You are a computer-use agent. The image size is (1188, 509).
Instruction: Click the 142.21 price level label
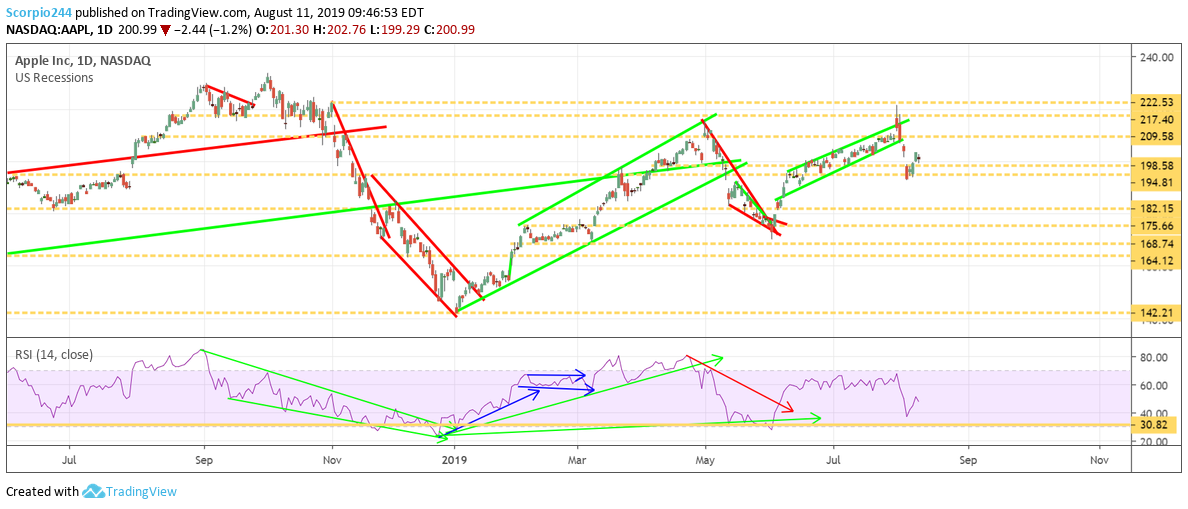[1155, 313]
